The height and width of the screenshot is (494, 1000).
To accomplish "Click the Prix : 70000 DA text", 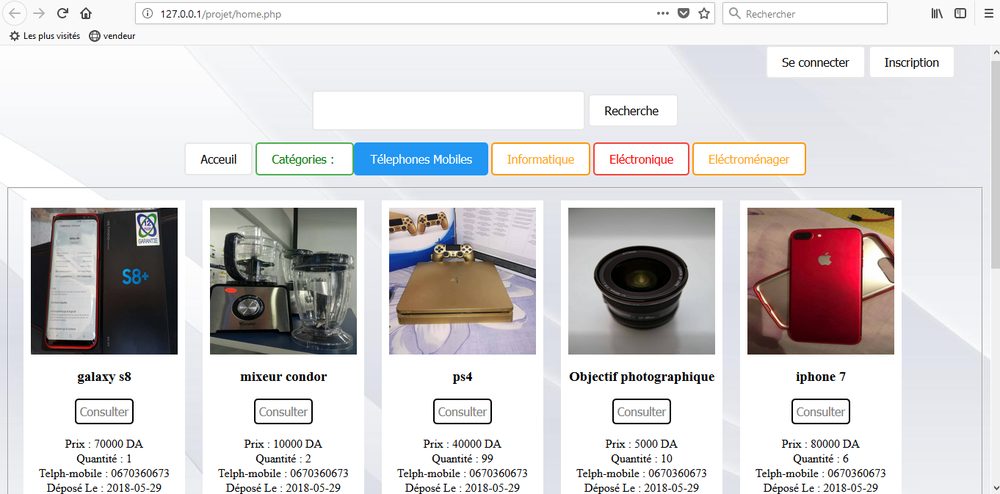I will (104, 444).
